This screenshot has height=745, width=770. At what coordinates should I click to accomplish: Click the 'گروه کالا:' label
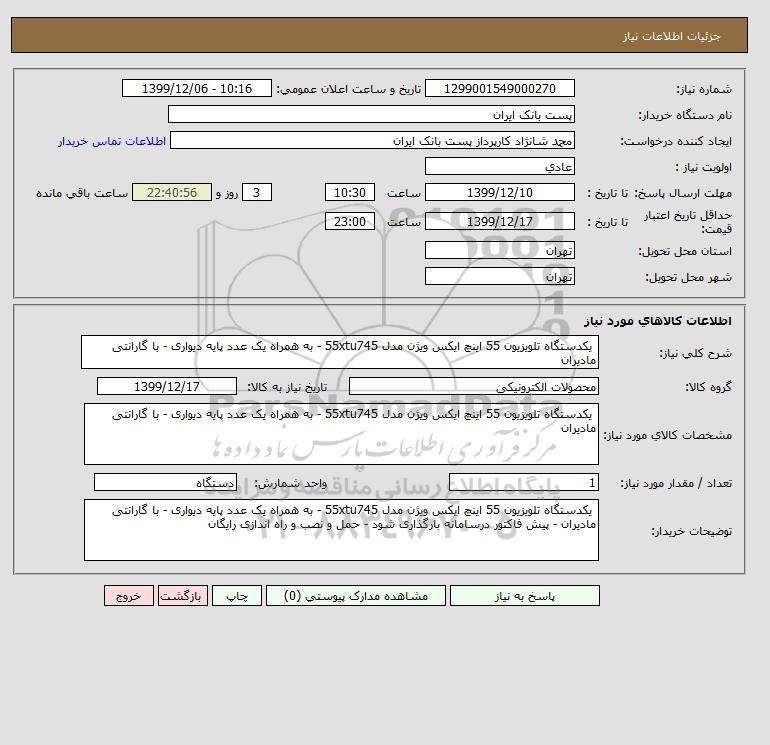click(709, 387)
